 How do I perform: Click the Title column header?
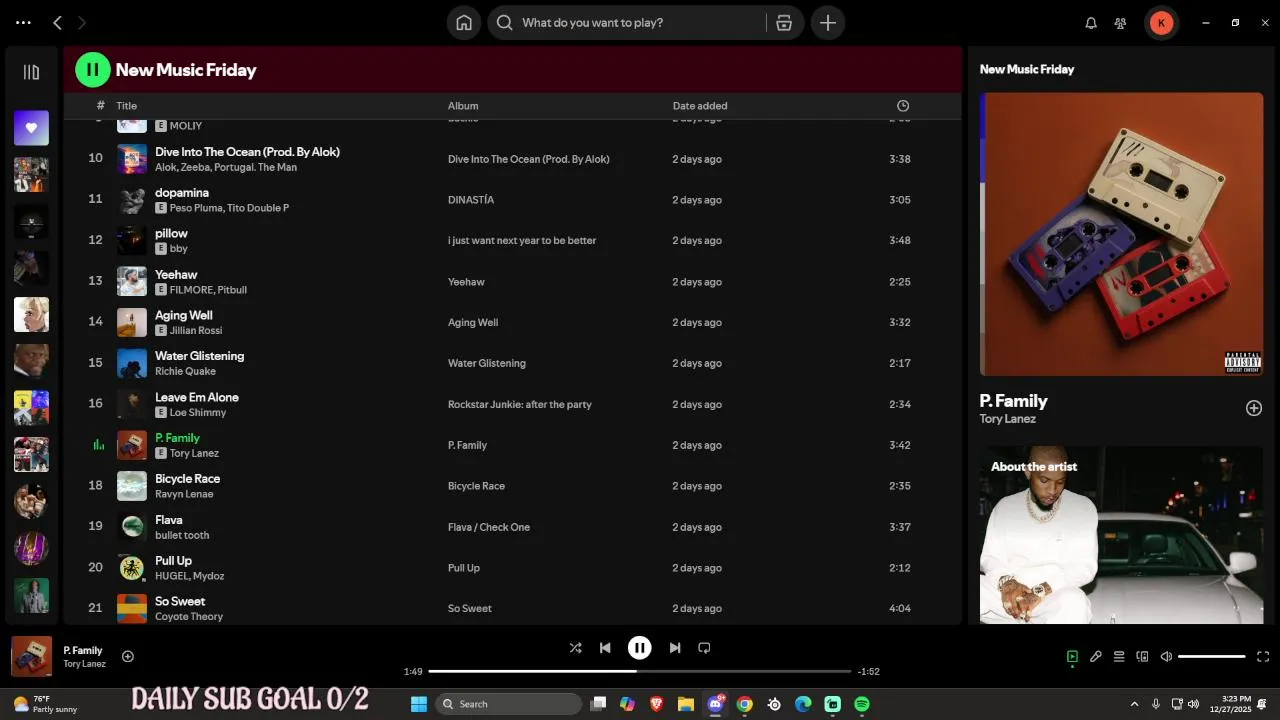(127, 106)
